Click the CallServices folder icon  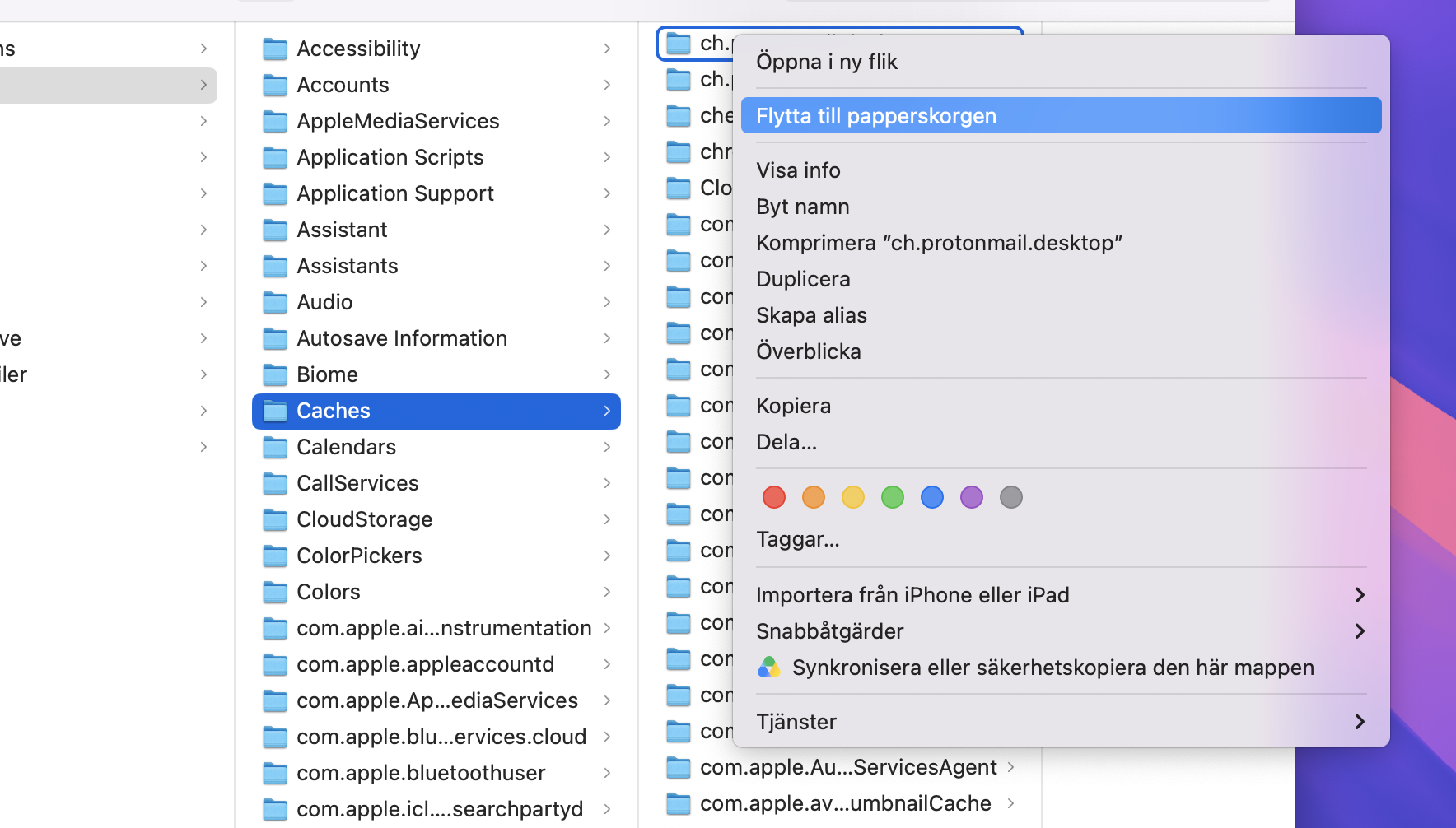click(275, 484)
